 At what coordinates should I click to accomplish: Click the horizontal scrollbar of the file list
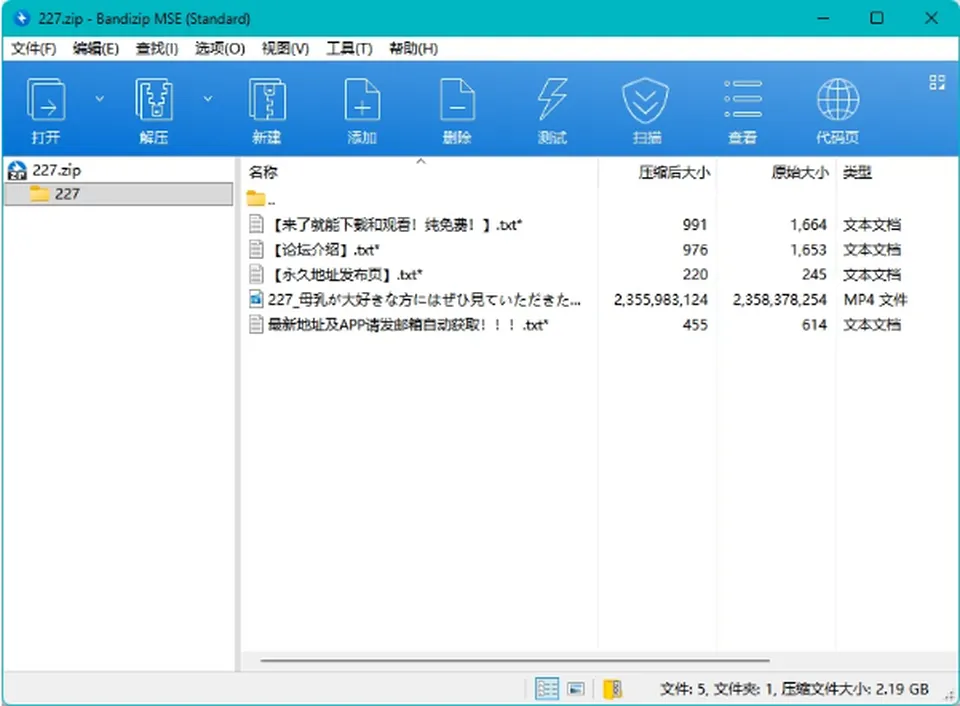click(515, 661)
